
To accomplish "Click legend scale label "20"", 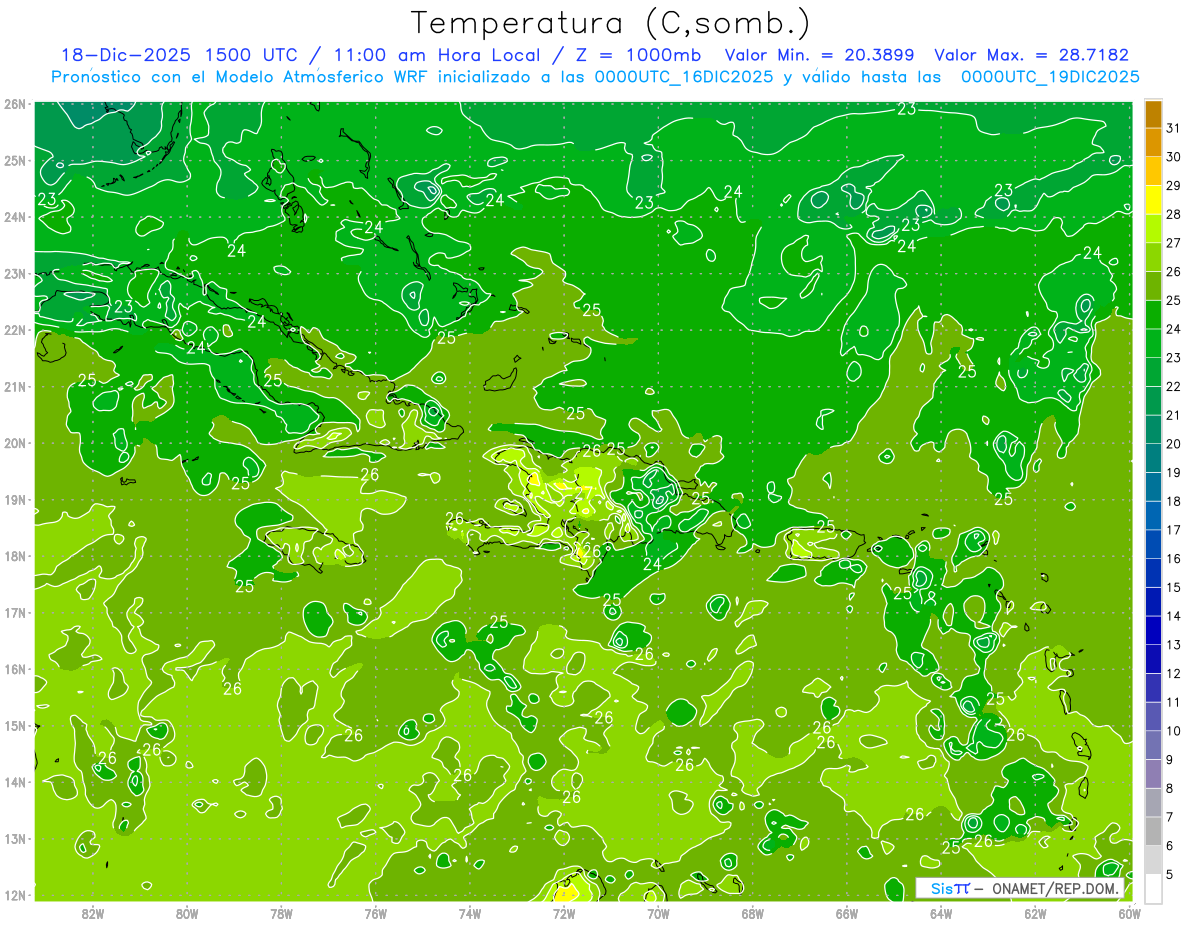I will point(1173,443).
